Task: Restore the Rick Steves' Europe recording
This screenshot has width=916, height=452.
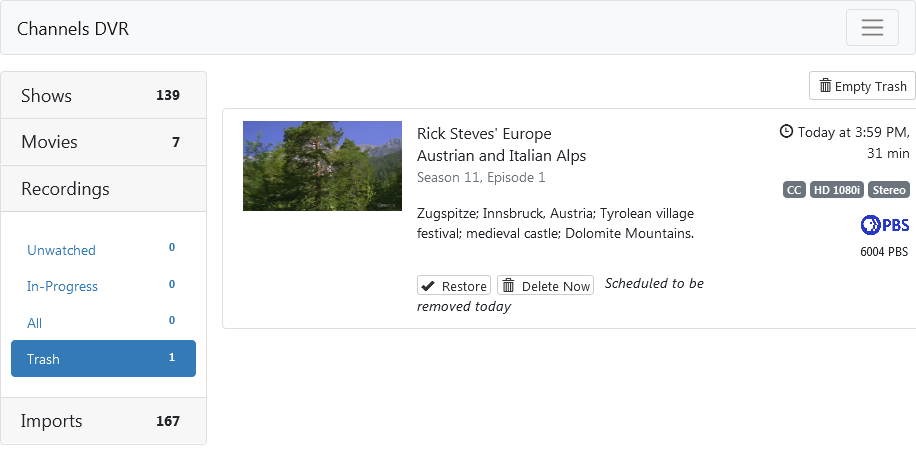Action: (x=454, y=286)
